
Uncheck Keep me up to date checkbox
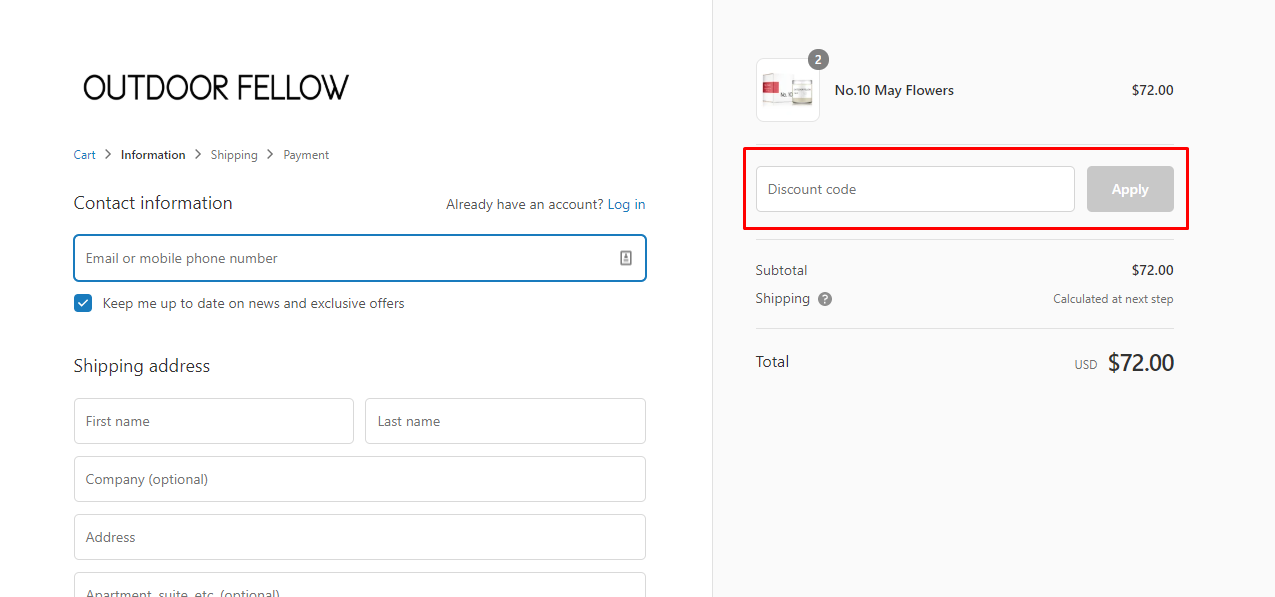83,303
